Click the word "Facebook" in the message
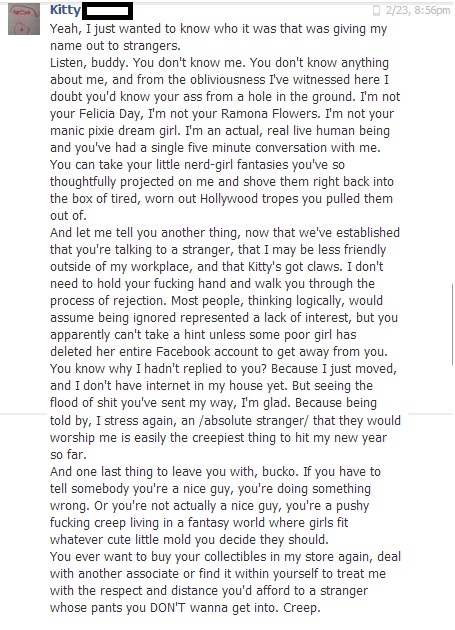 point(183,352)
